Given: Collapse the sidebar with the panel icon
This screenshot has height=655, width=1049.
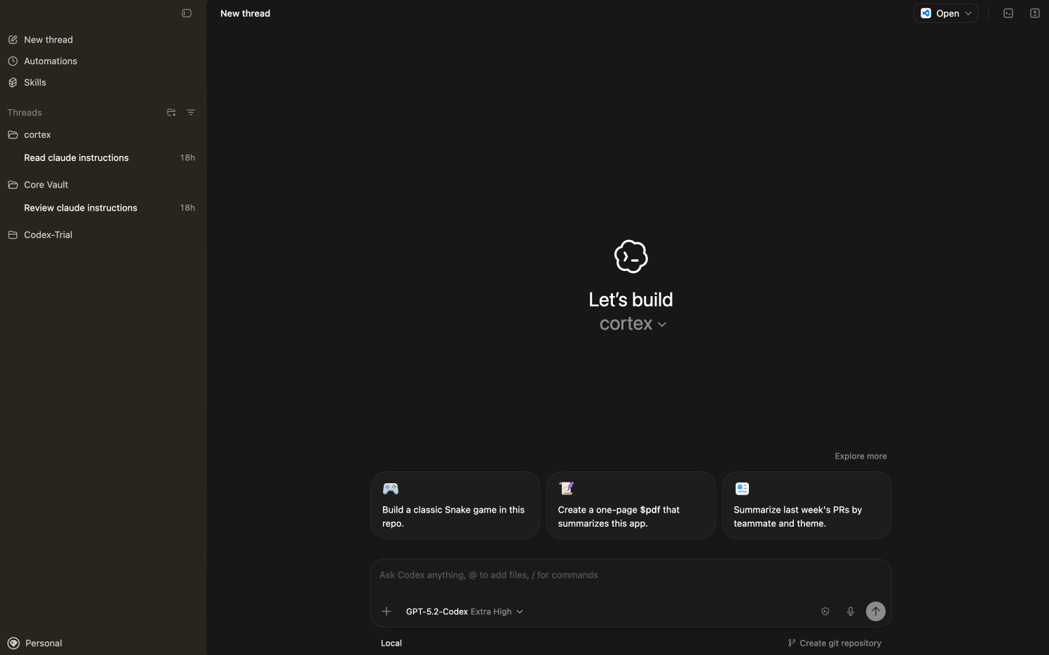Looking at the screenshot, I should point(187,13).
